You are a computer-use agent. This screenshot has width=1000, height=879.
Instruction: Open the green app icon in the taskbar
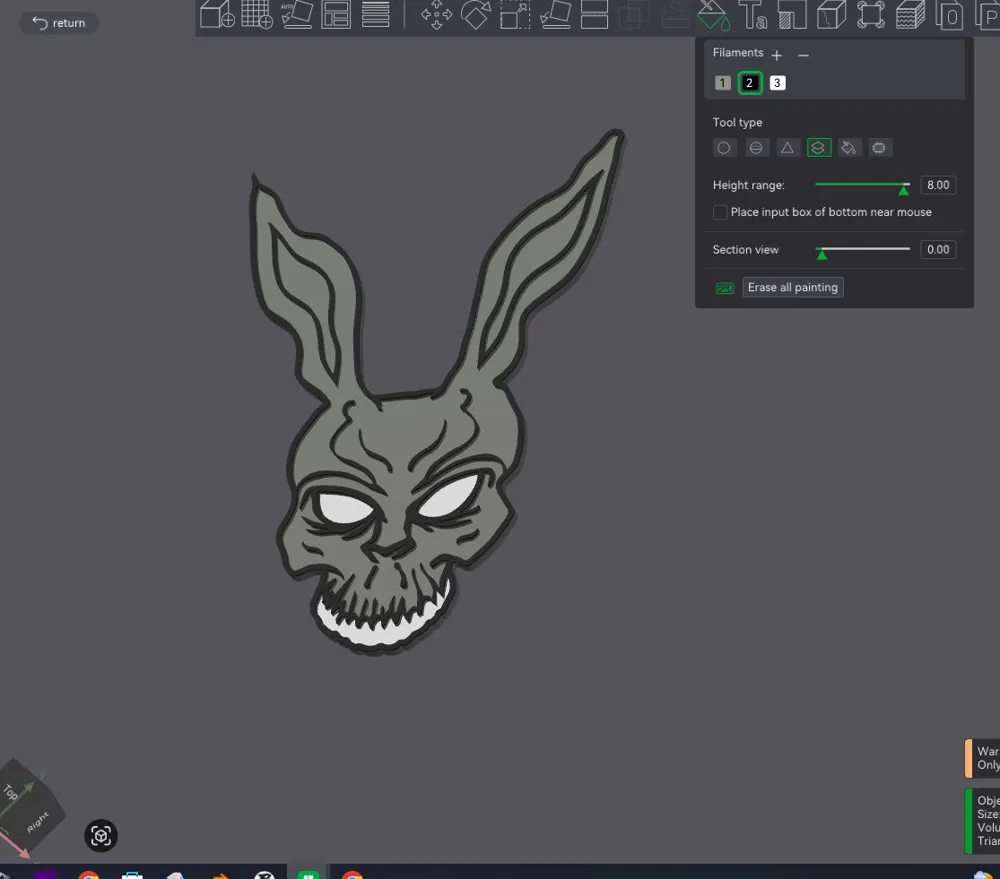(308, 875)
